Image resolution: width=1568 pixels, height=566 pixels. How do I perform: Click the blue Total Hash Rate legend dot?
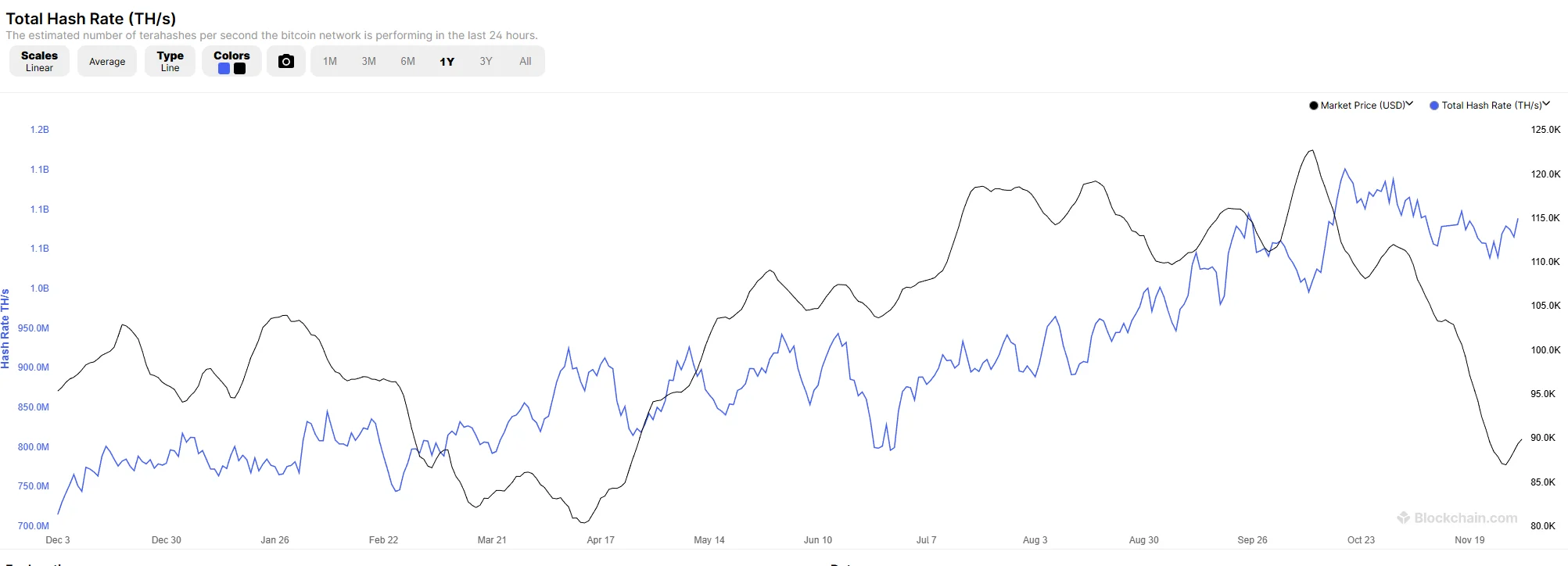(1434, 106)
